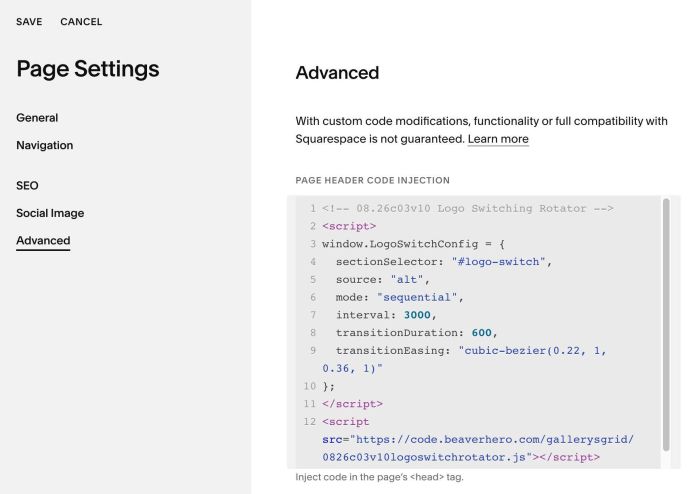Click the cubic-bezier transitionEasing value
Viewport: 700px width, 494px height.
[x=464, y=360]
